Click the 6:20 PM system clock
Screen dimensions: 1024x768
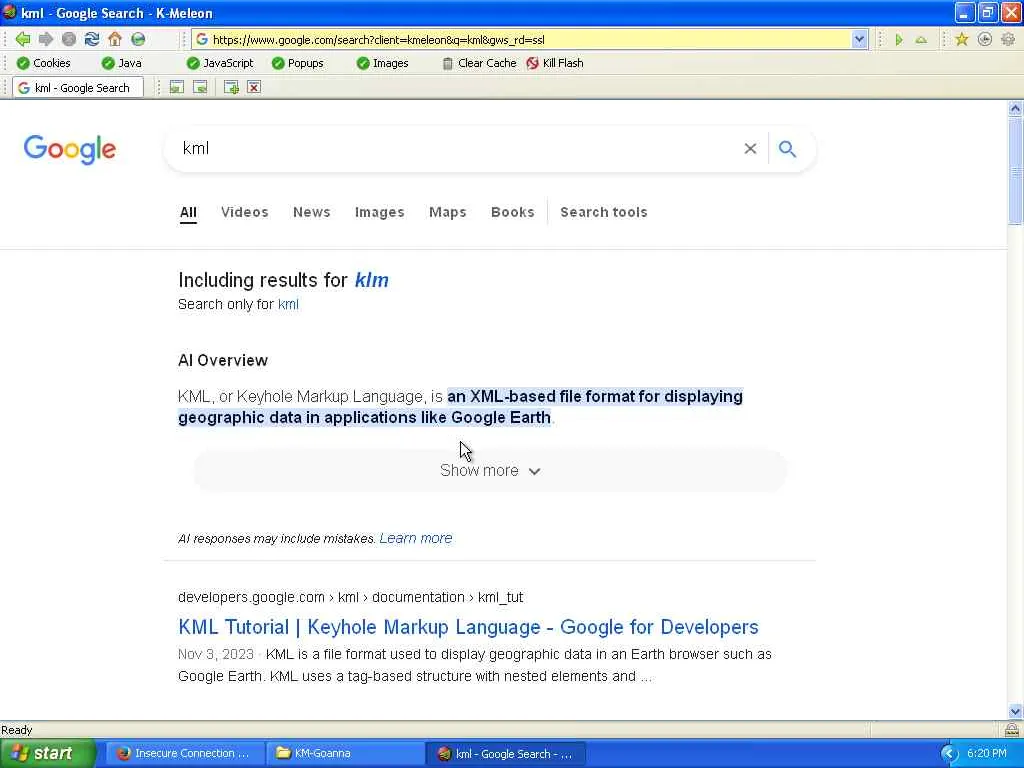(x=987, y=753)
